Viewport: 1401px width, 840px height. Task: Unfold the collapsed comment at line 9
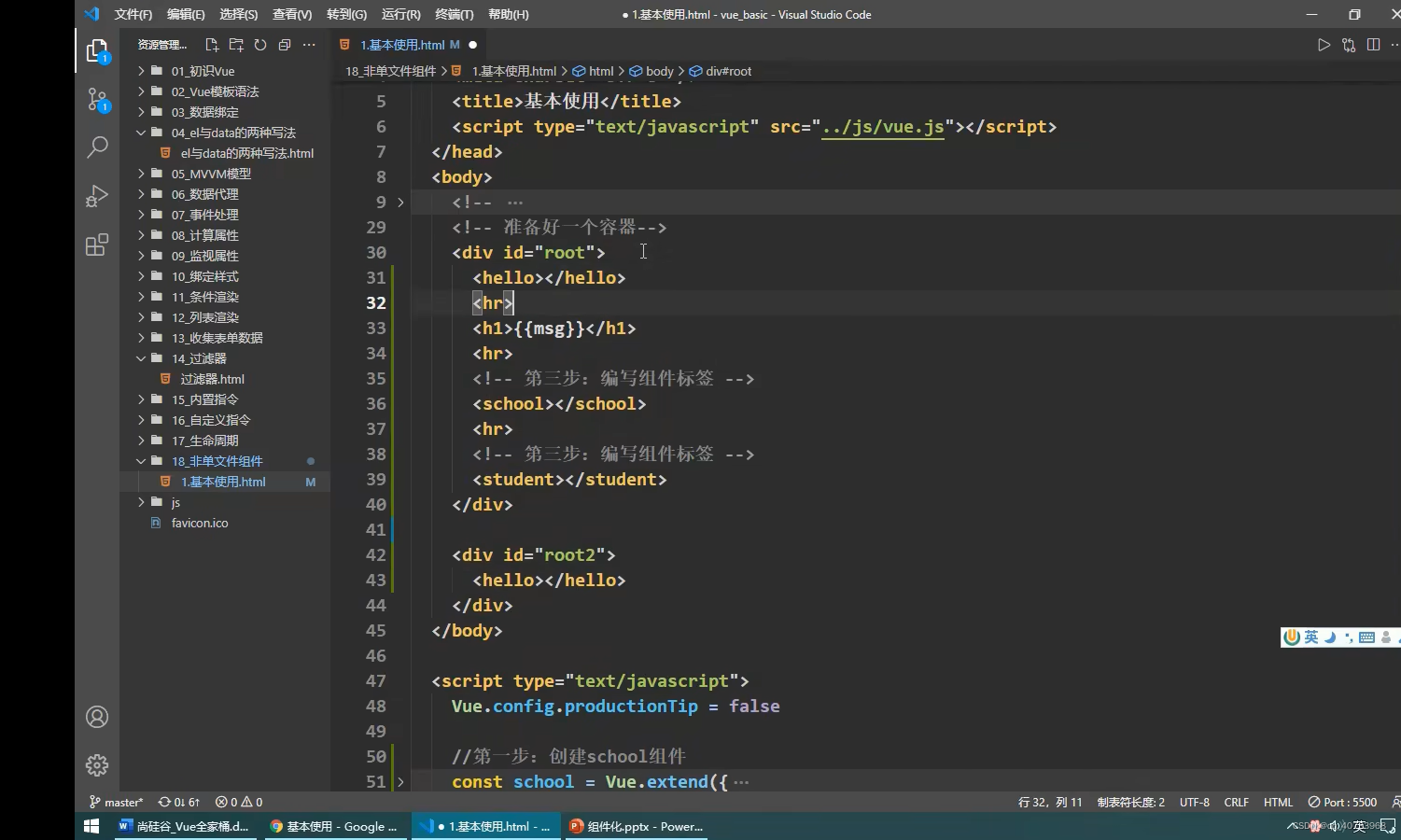tap(400, 203)
